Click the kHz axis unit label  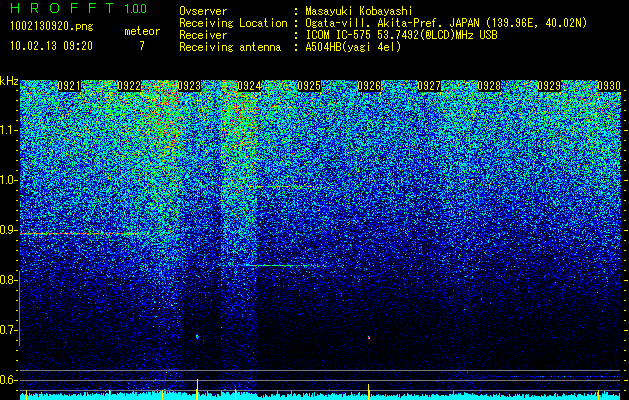pos(9,82)
